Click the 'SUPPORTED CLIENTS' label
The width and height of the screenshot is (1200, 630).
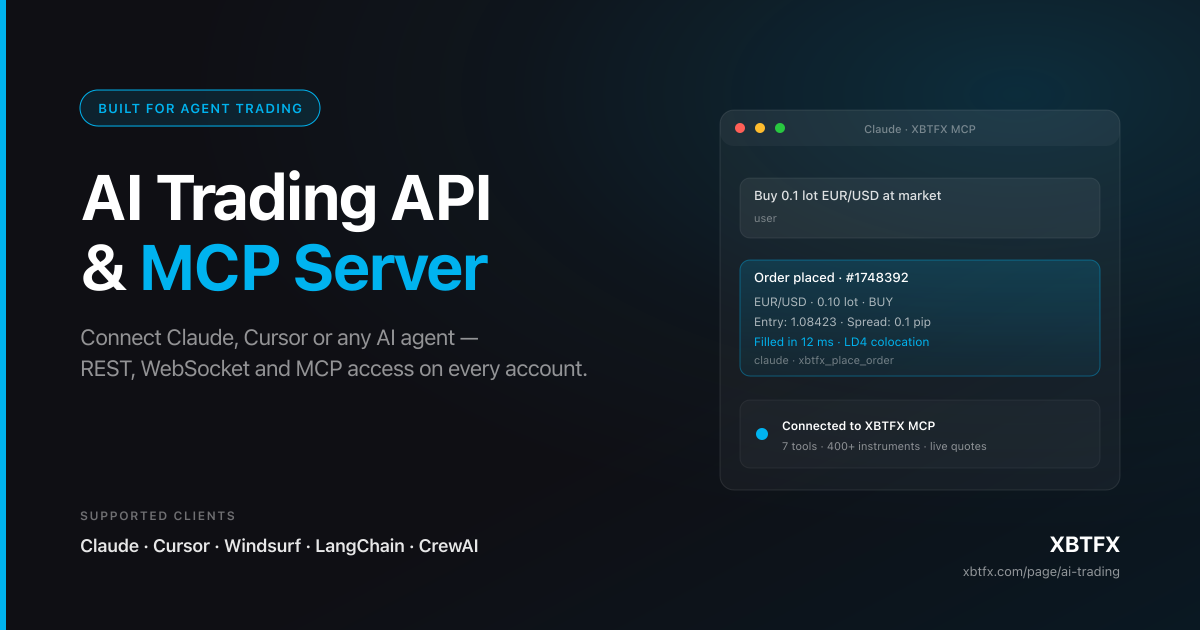tap(158, 516)
